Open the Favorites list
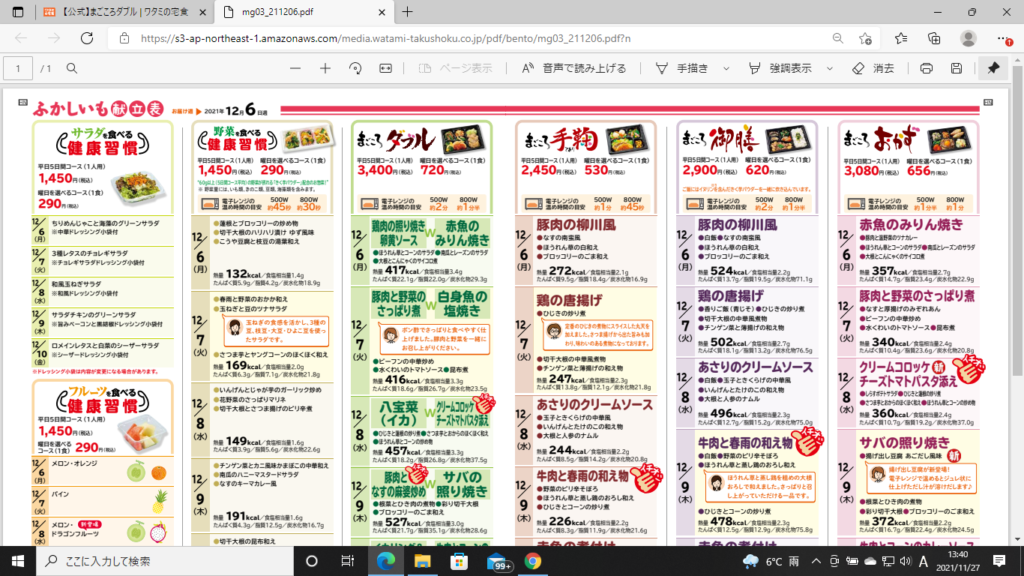 point(901,39)
